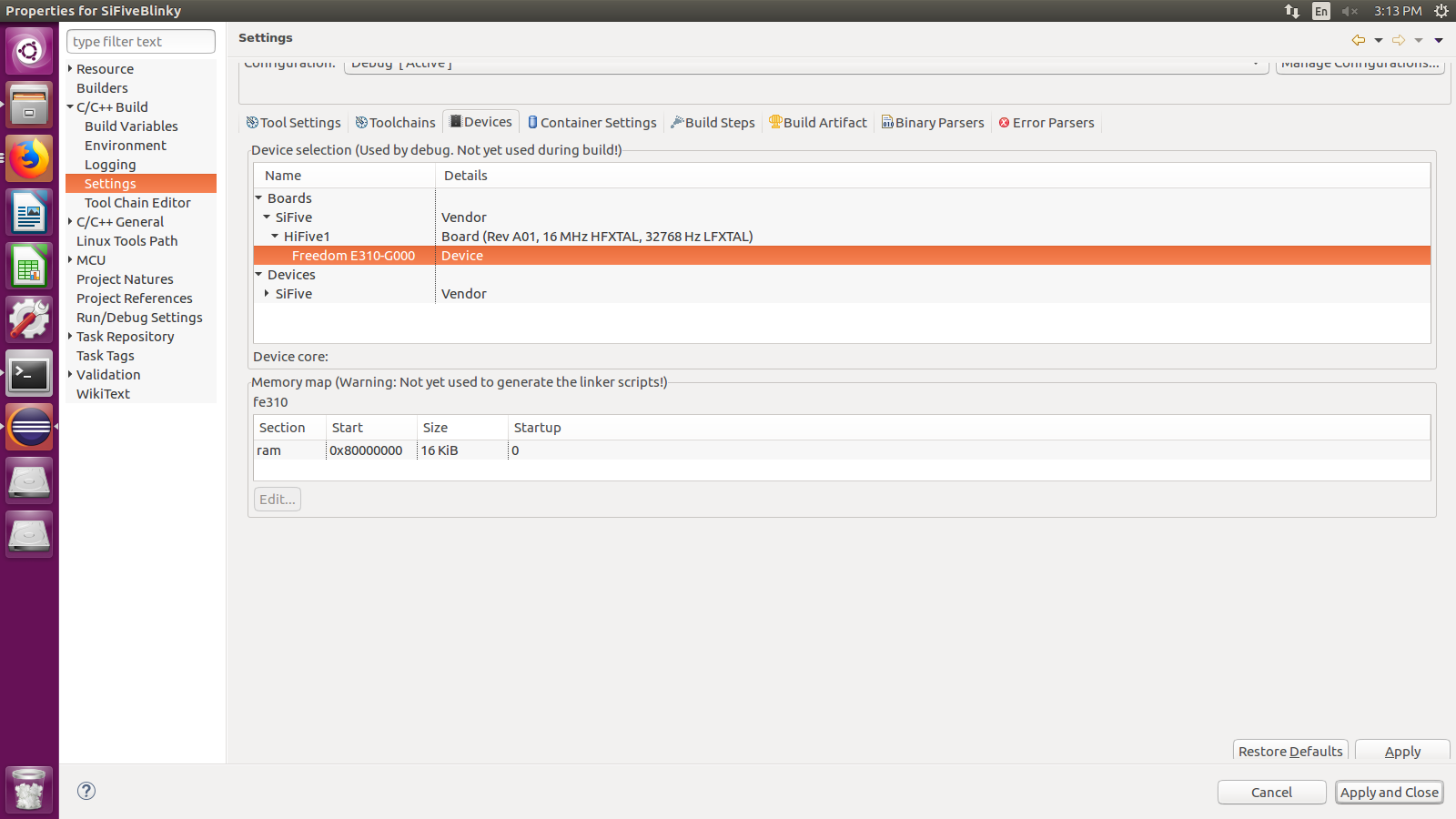The width and height of the screenshot is (1456, 819).
Task: Switch to Toolchains tab
Action: pyautogui.click(x=395, y=123)
